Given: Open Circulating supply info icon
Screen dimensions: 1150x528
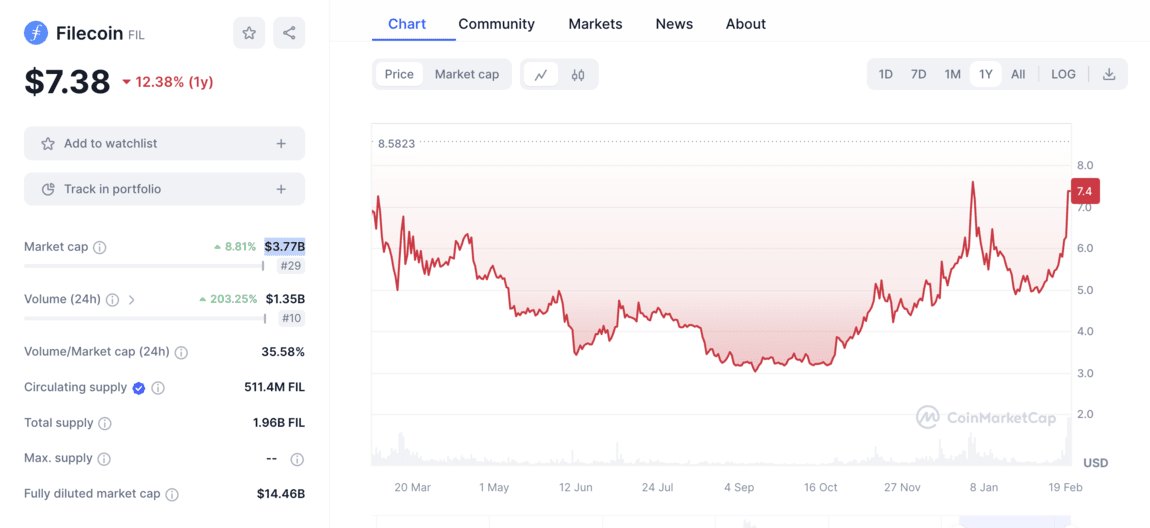Looking at the screenshot, I should [x=158, y=388].
